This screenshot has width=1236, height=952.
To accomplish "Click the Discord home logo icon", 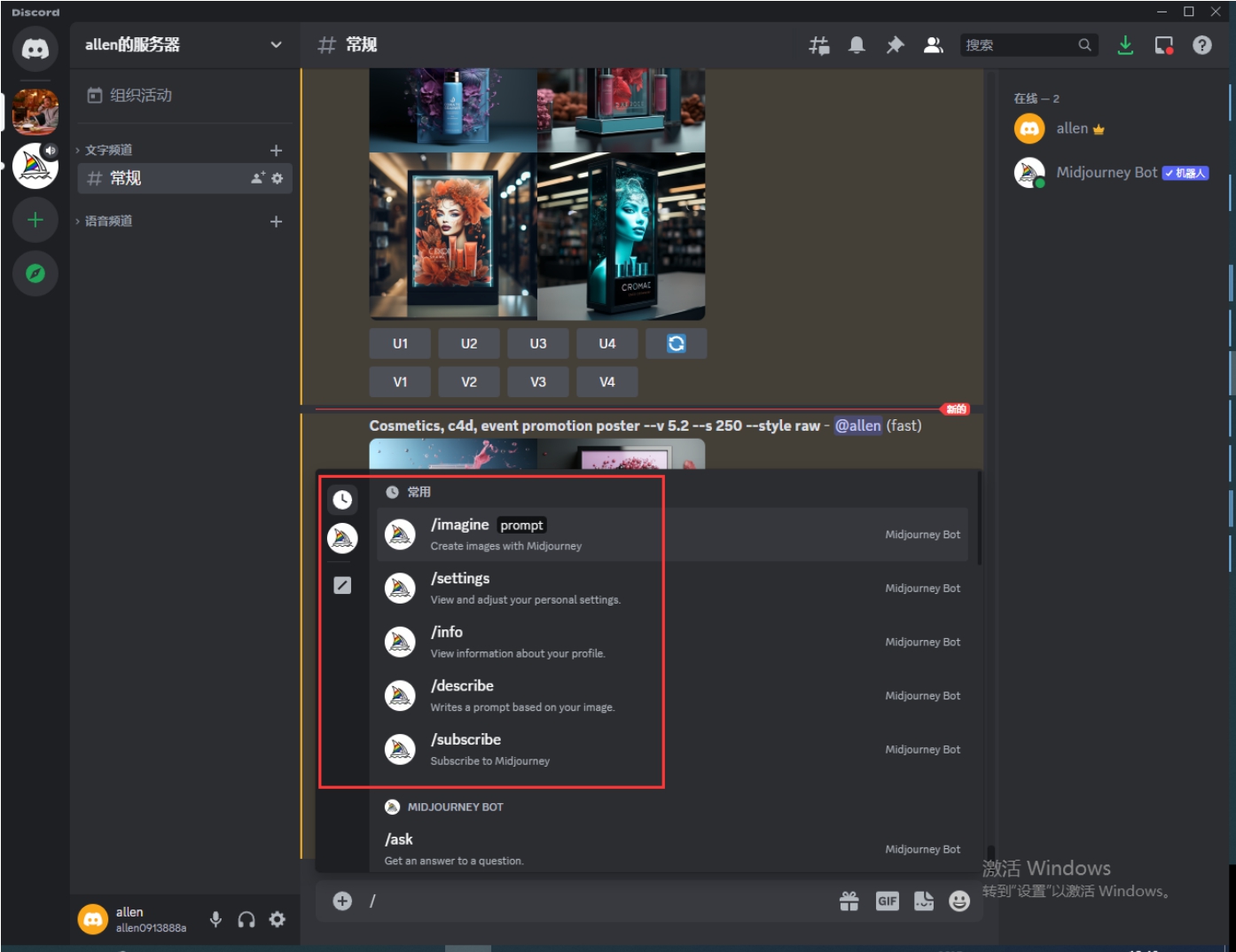I will (x=35, y=49).
